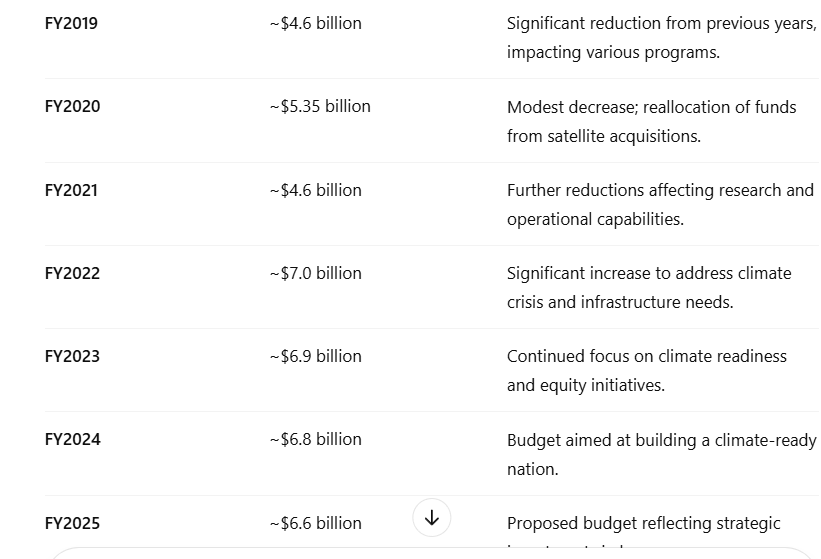The image size is (821, 559).
Task: Click the FY2021 row label
Action: coord(71,190)
